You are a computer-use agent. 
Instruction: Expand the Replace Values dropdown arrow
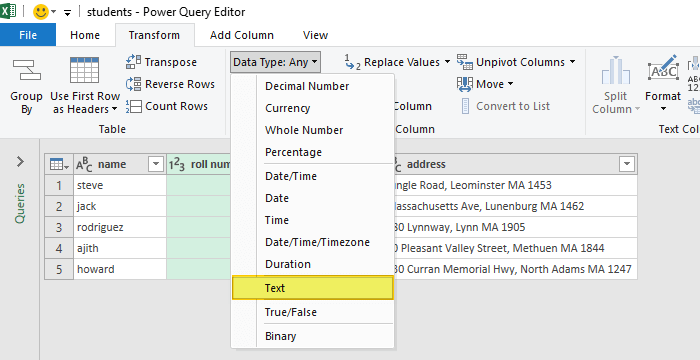447,62
